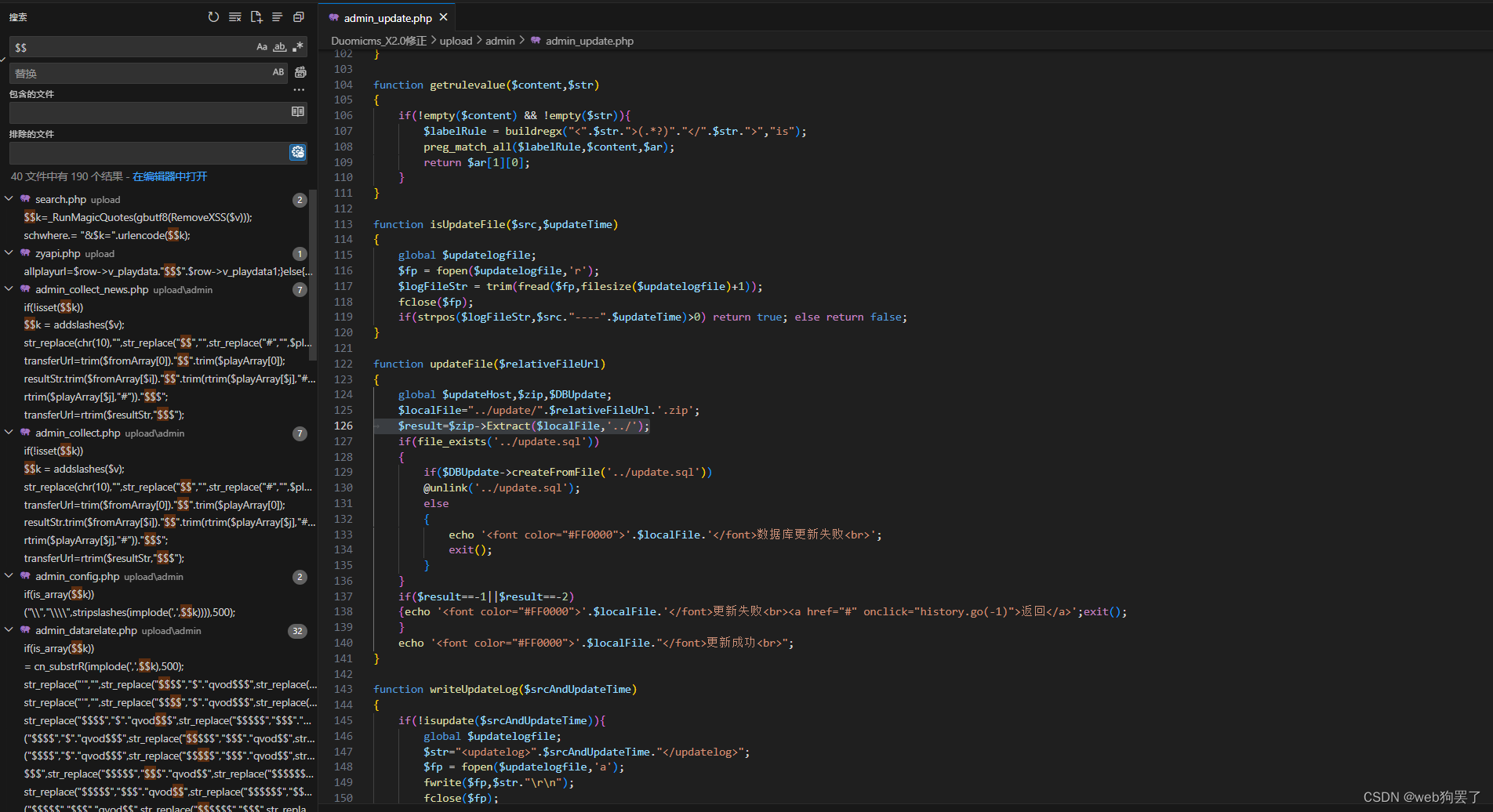Select admin_config.php file in results
The height and width of the screenshot is (812, 1493).
tap(78, 576)
